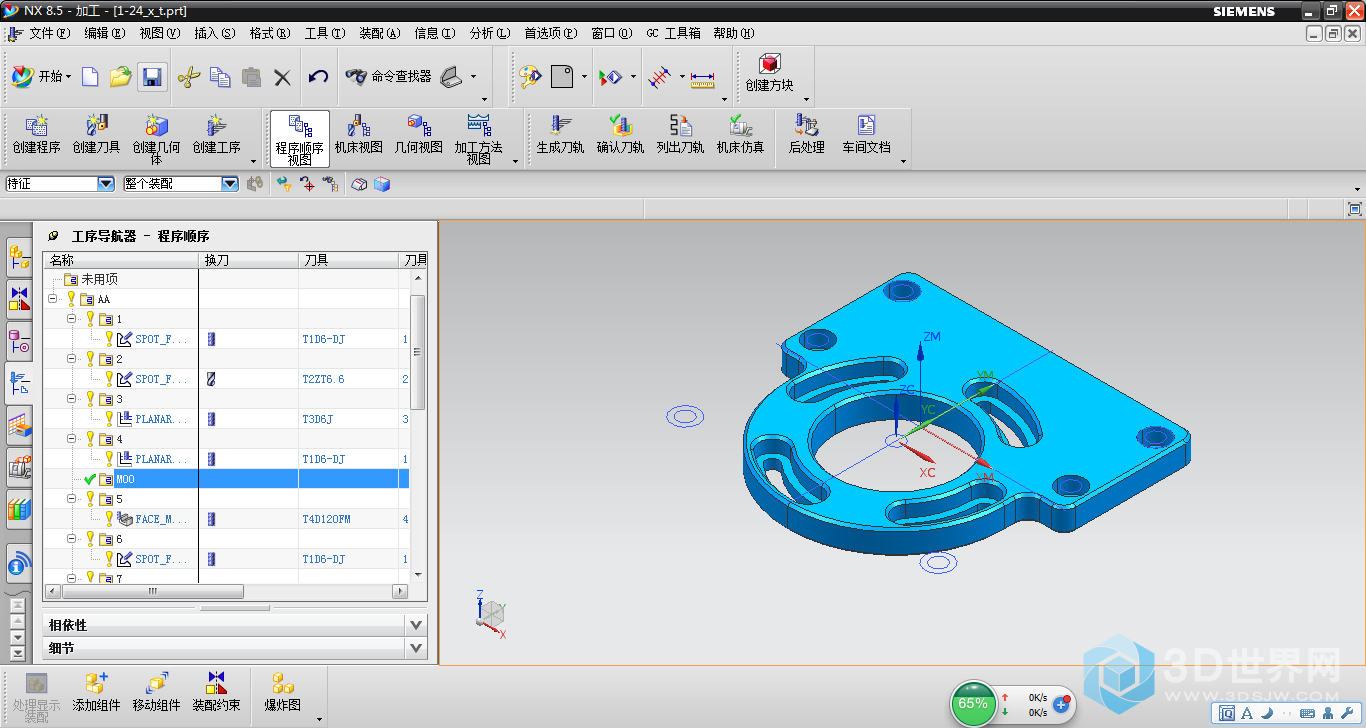Open the 文件 menu
The height and width of the screenshot is (728, 1366).
tap(49, 33)
